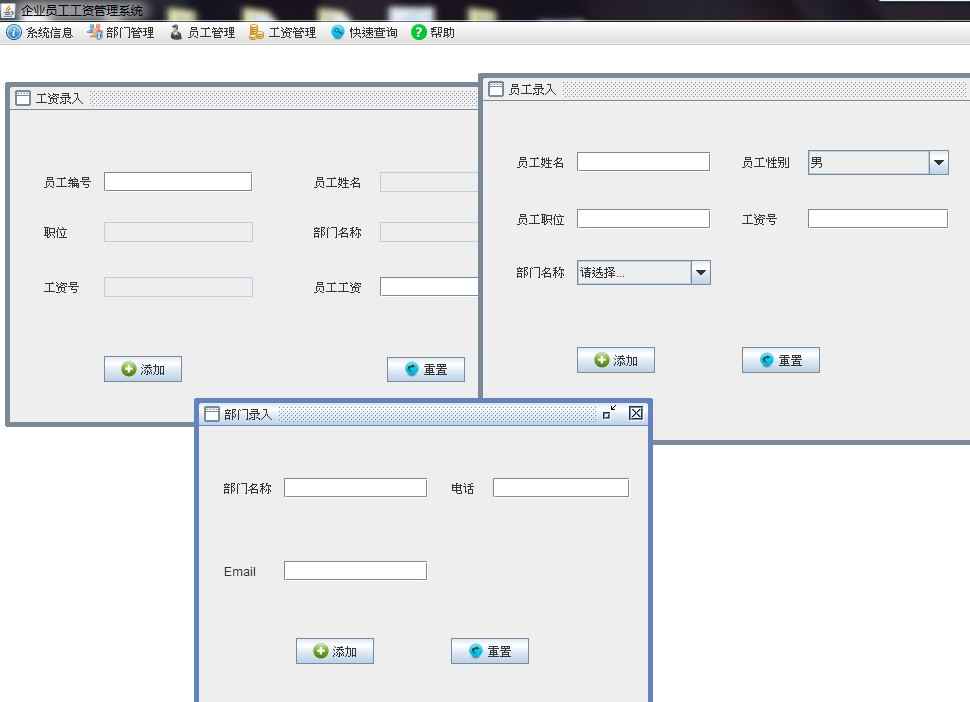970x702 pixels.
Task: Open the 员工性别 dropdown showing 男
Action: 878,163
